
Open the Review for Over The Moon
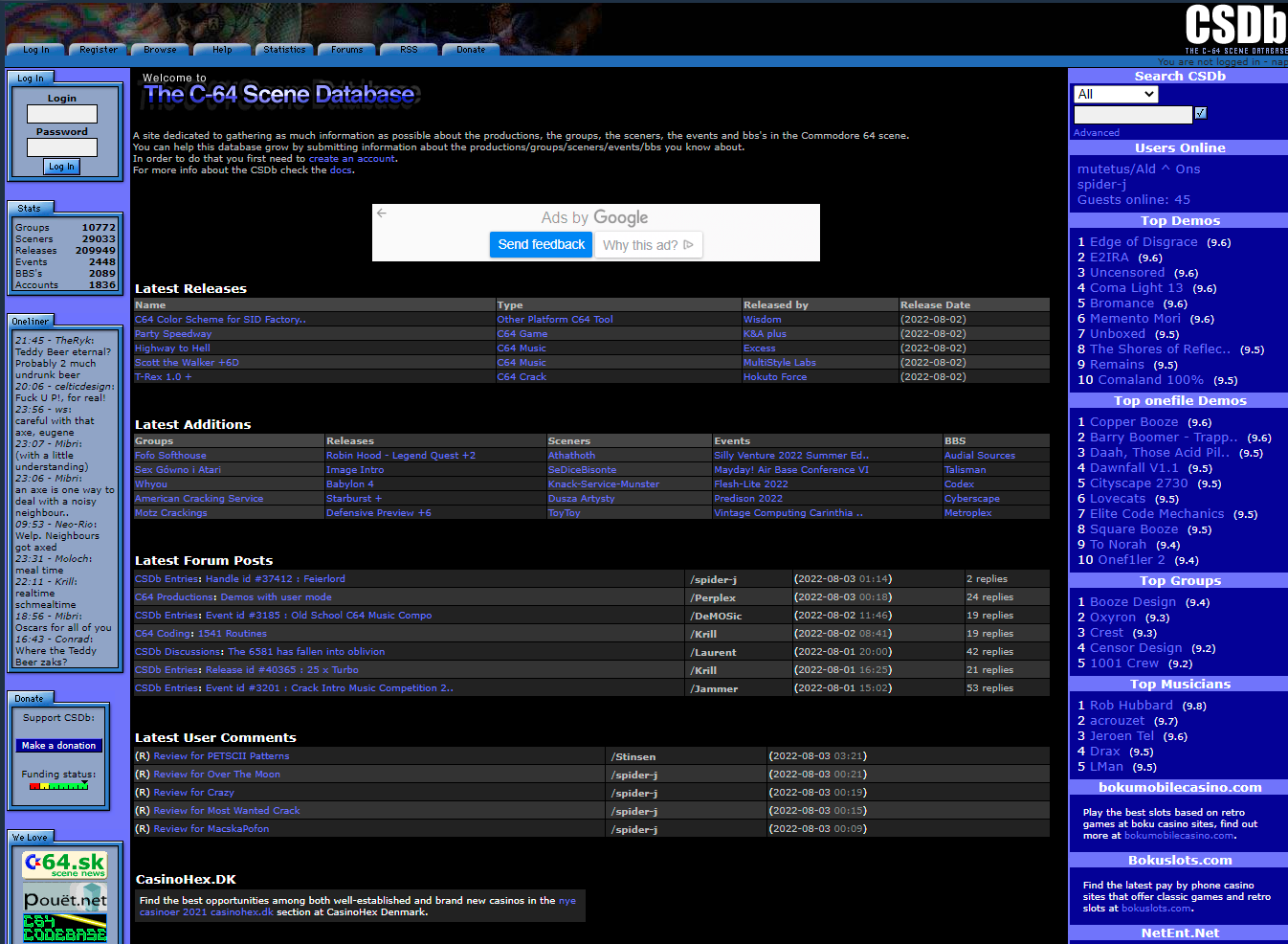tap(217, 775)
